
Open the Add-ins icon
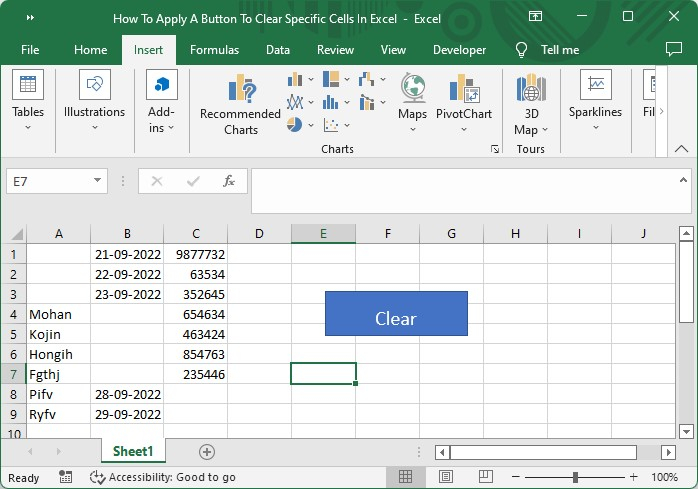point(161,87)
